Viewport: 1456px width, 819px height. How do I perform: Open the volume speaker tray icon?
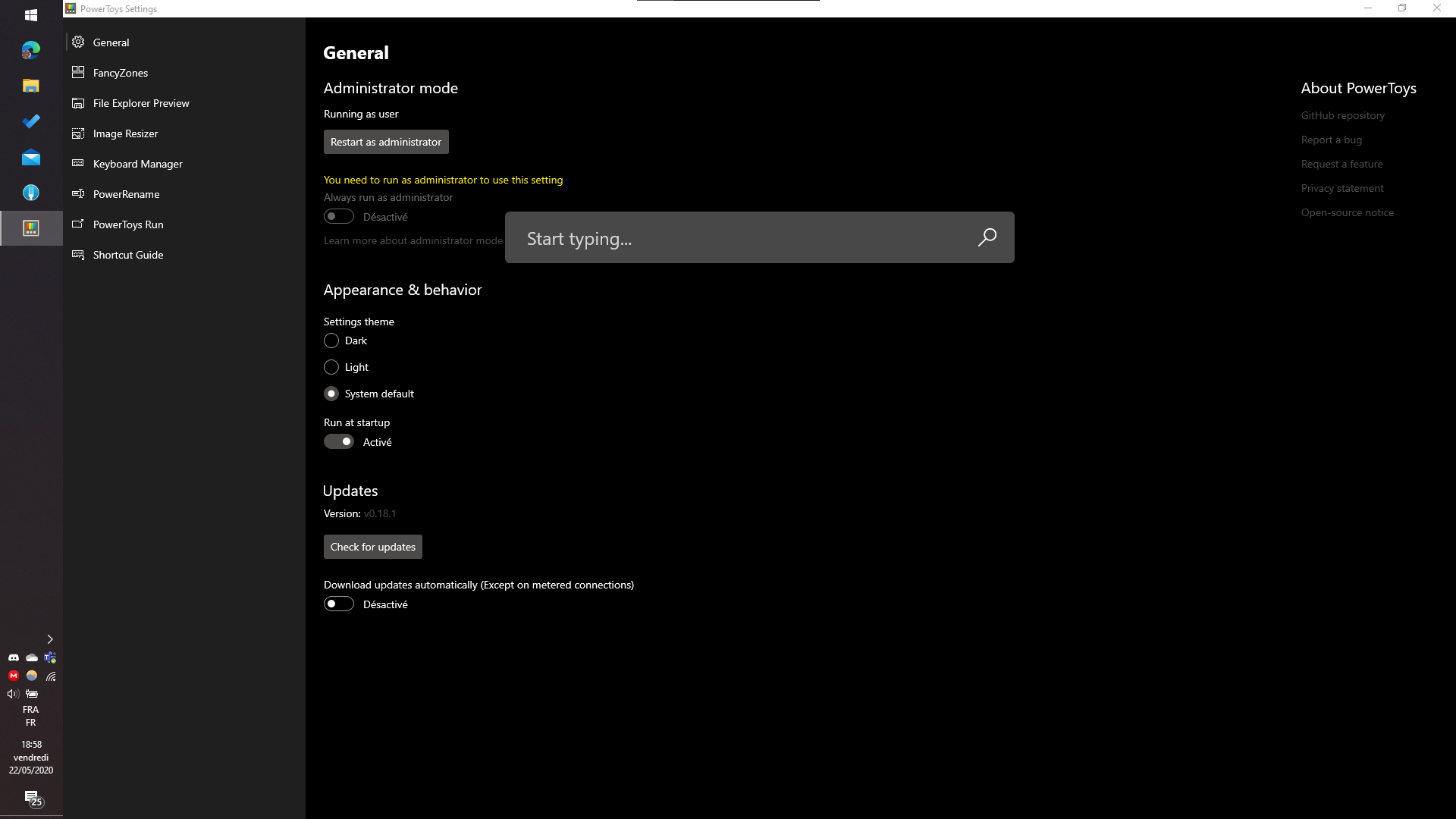[x=12, y=694]
